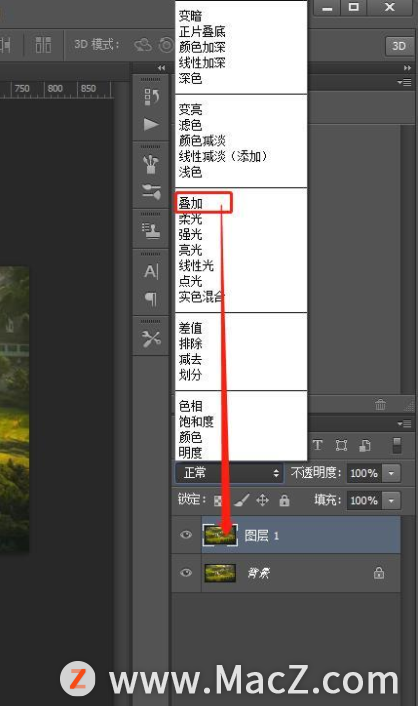Screen dimensions: 418x706
Task: Open the Paragraph panel icon
Action: (151, 299)
